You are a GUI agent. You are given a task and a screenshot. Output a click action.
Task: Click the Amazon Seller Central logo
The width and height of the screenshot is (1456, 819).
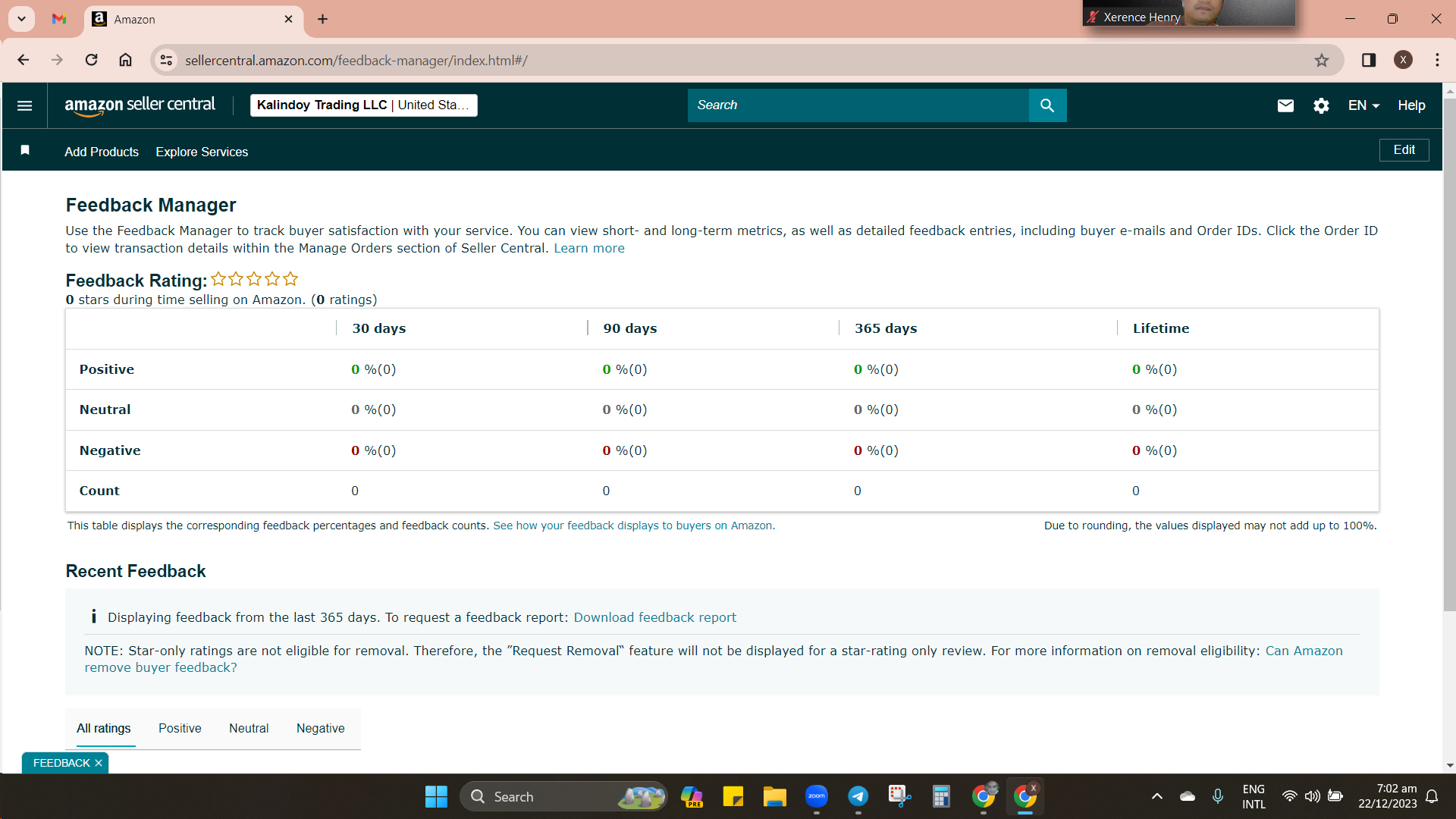coord(140,105)
